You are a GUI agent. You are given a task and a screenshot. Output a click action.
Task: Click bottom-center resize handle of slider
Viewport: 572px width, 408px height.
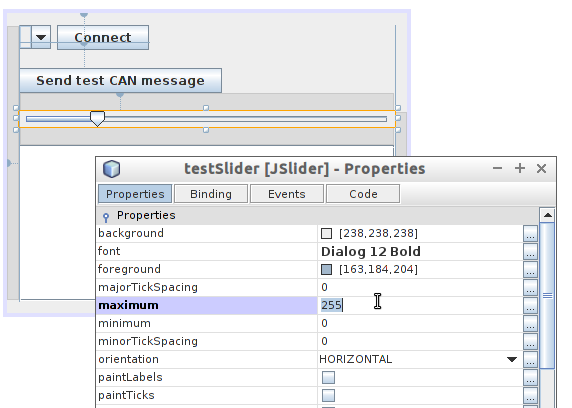[206, 130]
